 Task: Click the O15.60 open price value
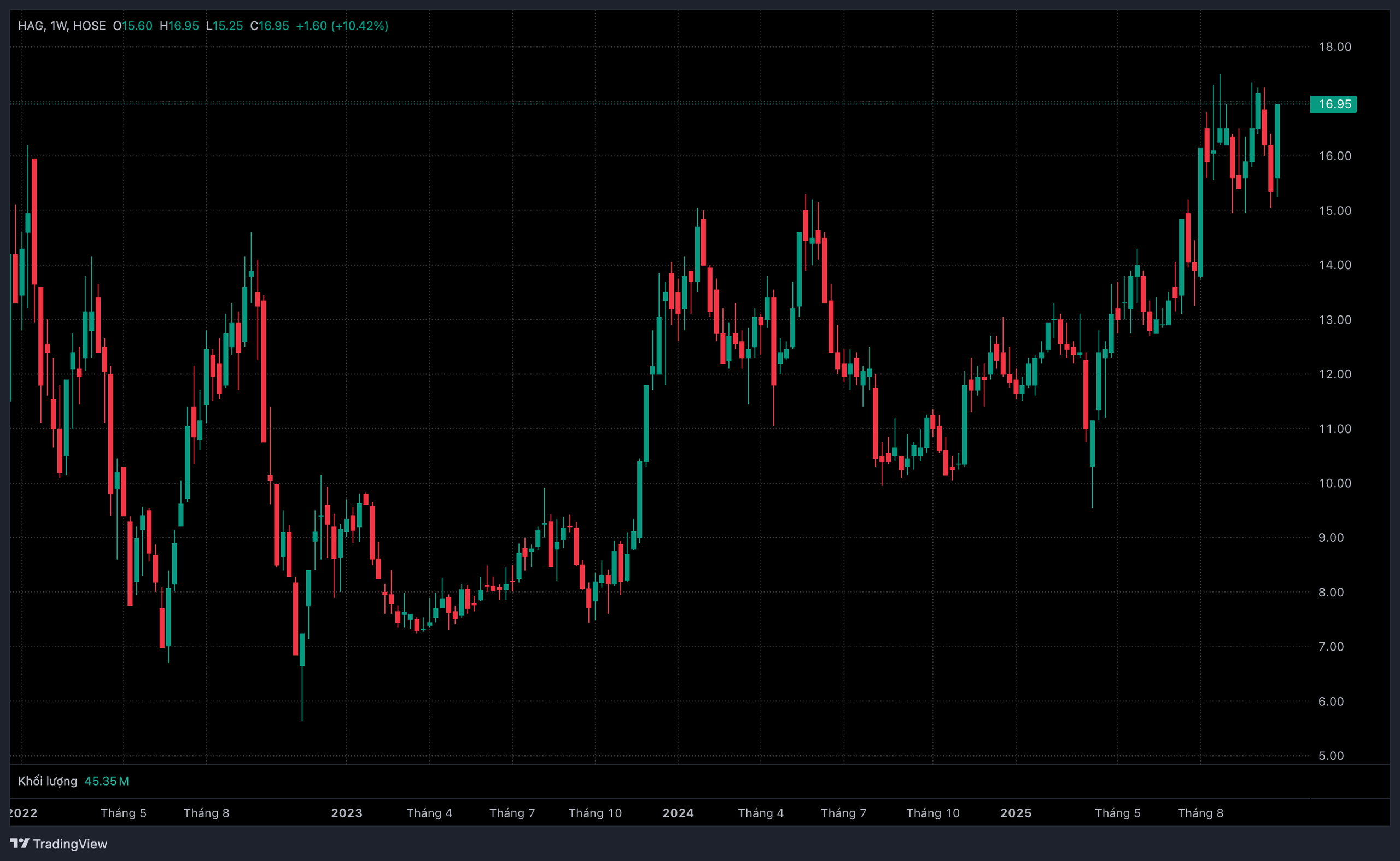[133, 26]
